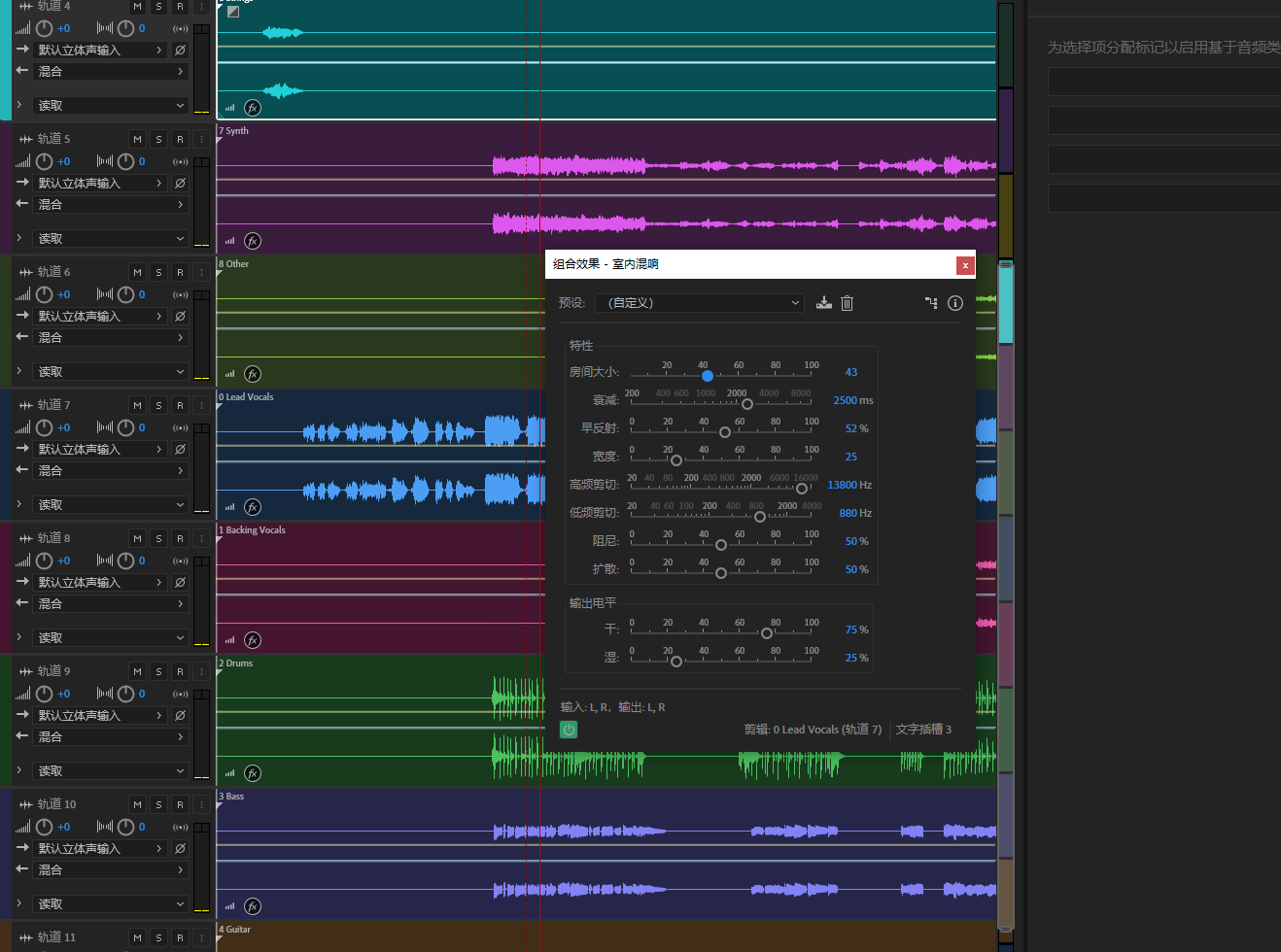This screenshot has height=952, width=1281.
Task: Select the 0 Lead Vocals clip label
Action: pyautogui.click(x=246, y=396)
